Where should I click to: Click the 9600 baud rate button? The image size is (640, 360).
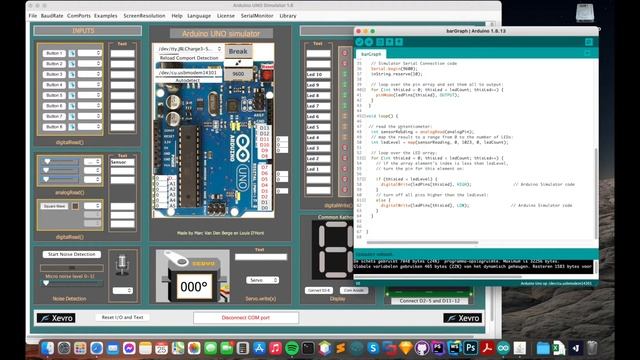(x=238, y=74)
